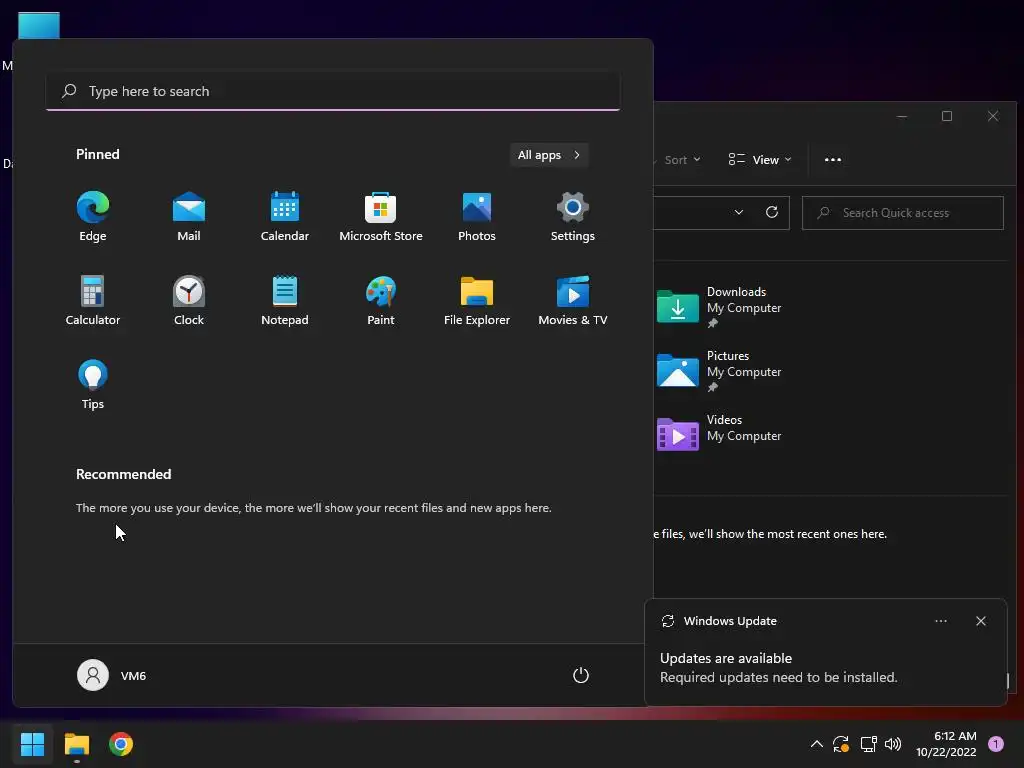The height and width of the screenshot is (768, 1024).
Task: Launch Notepad
Action: (285, 300)
